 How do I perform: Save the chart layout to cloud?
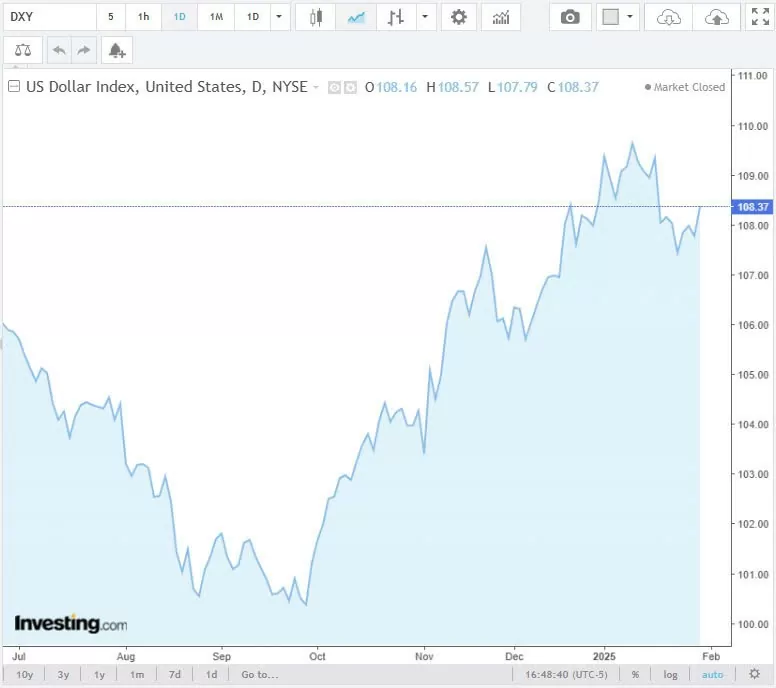click(x=716, y=17)
